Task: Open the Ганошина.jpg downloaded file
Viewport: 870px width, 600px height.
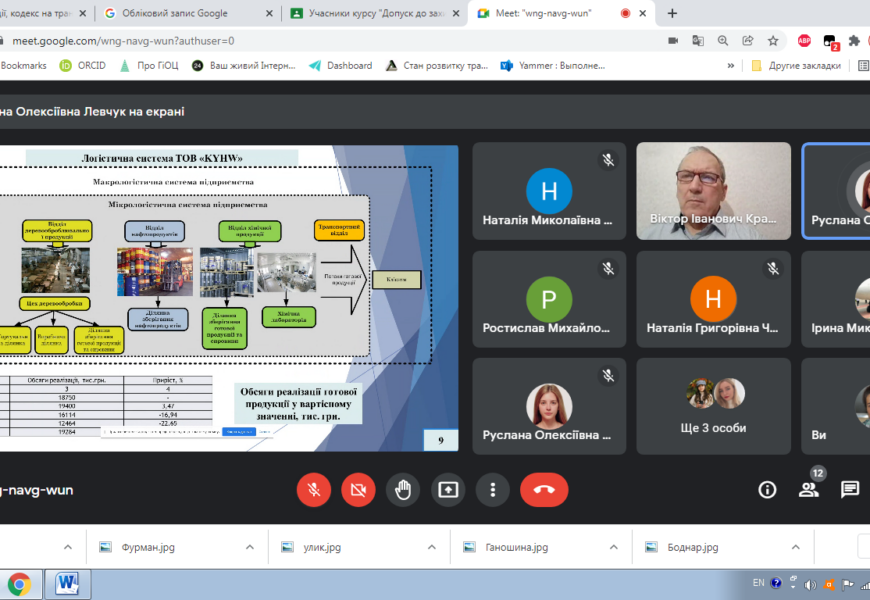Action: (x=515, y=547)
